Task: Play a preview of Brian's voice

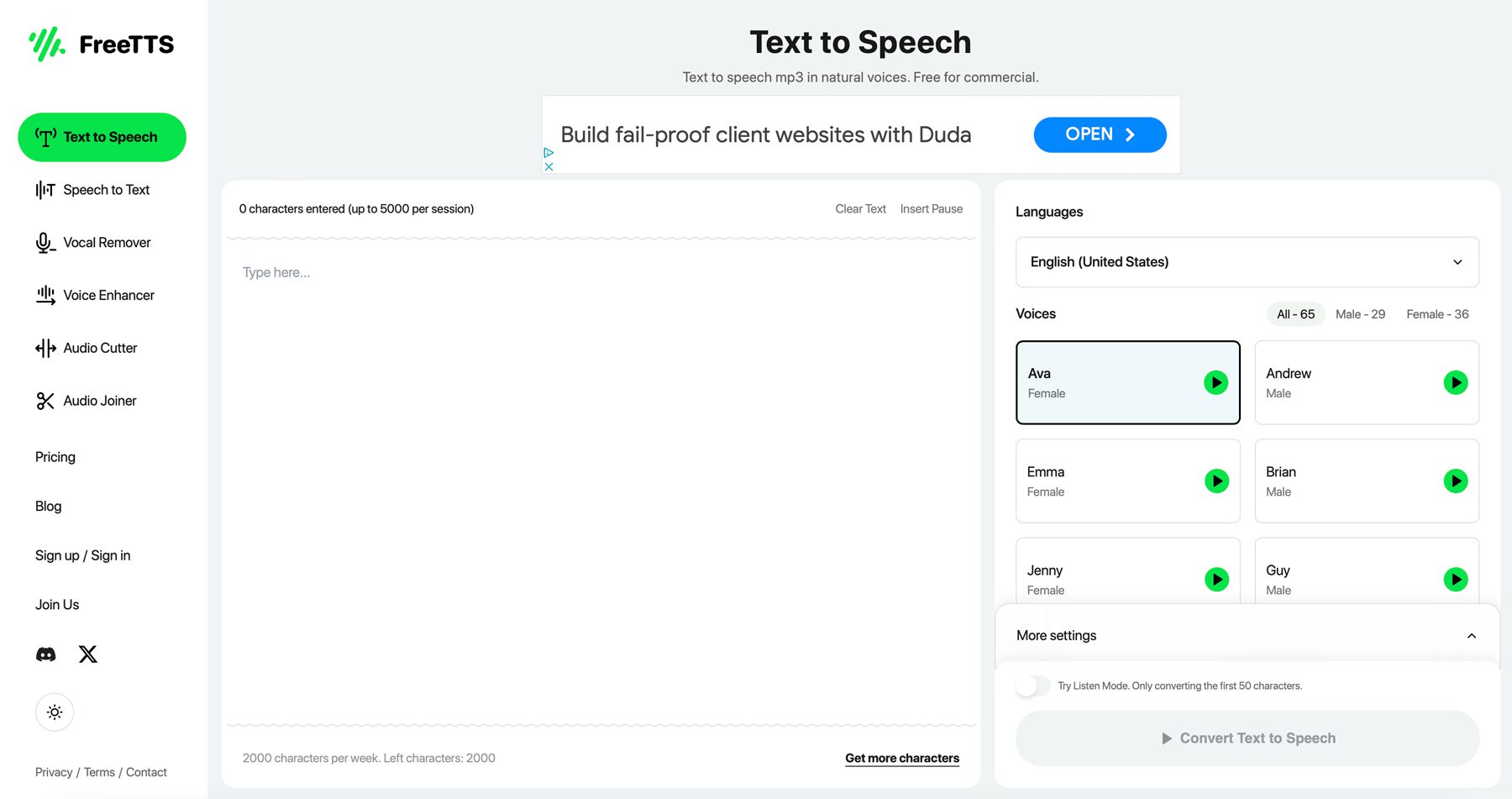Action: (x=1455, y=481)
